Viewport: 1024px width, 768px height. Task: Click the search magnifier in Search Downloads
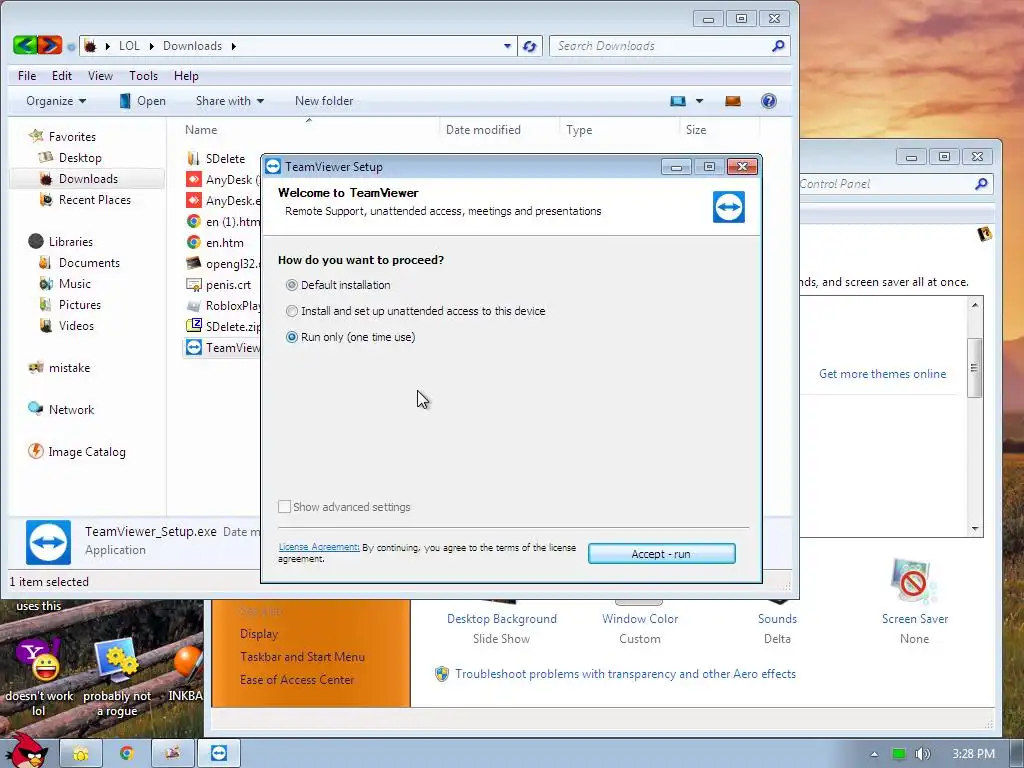(x=778, y=46)
